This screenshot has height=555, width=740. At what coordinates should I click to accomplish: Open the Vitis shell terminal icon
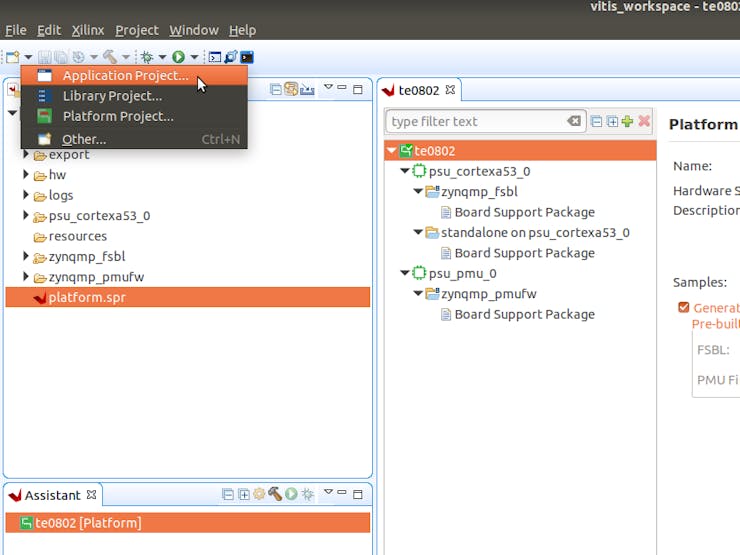[247, 57]
